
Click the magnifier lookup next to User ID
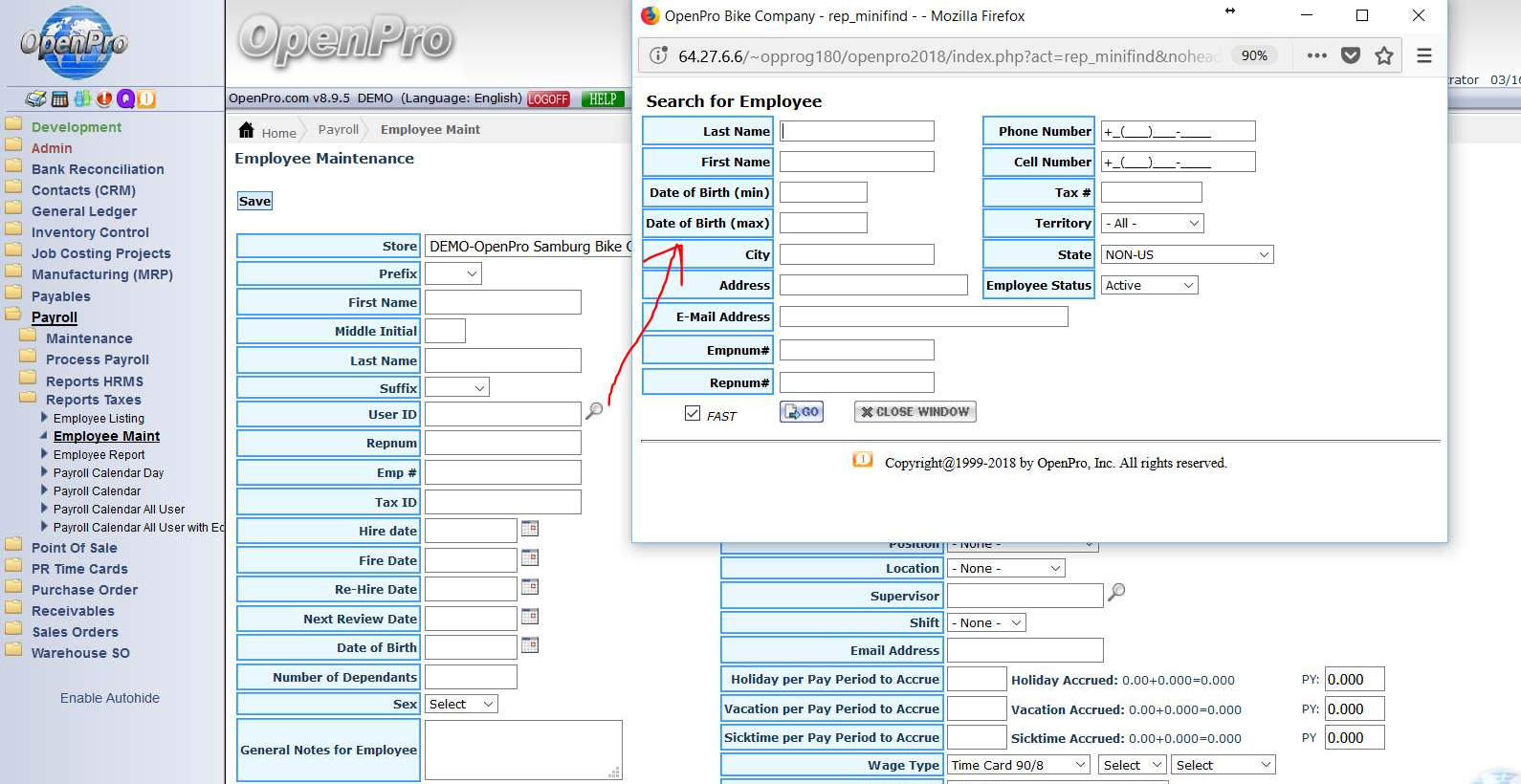coord(594,411)
